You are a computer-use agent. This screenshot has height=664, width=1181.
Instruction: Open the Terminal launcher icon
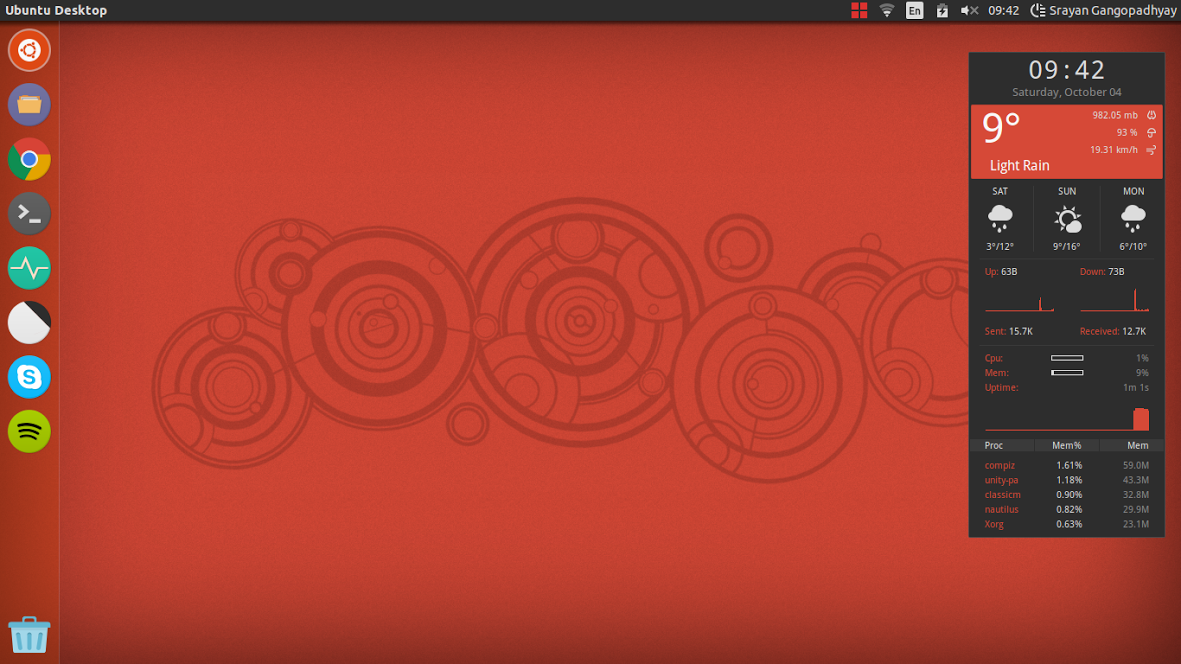click(x=29, y=214)
